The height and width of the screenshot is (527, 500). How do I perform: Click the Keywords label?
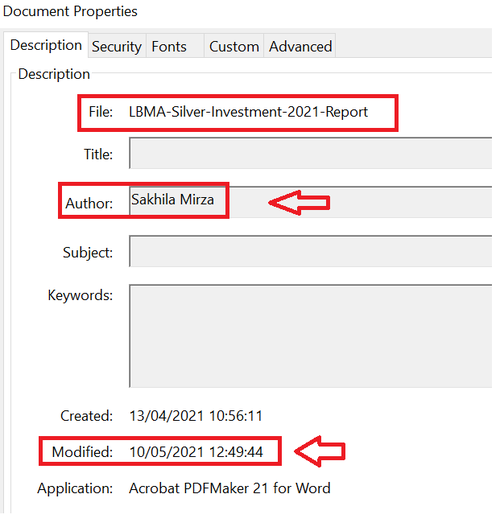[x=80, y=295]
